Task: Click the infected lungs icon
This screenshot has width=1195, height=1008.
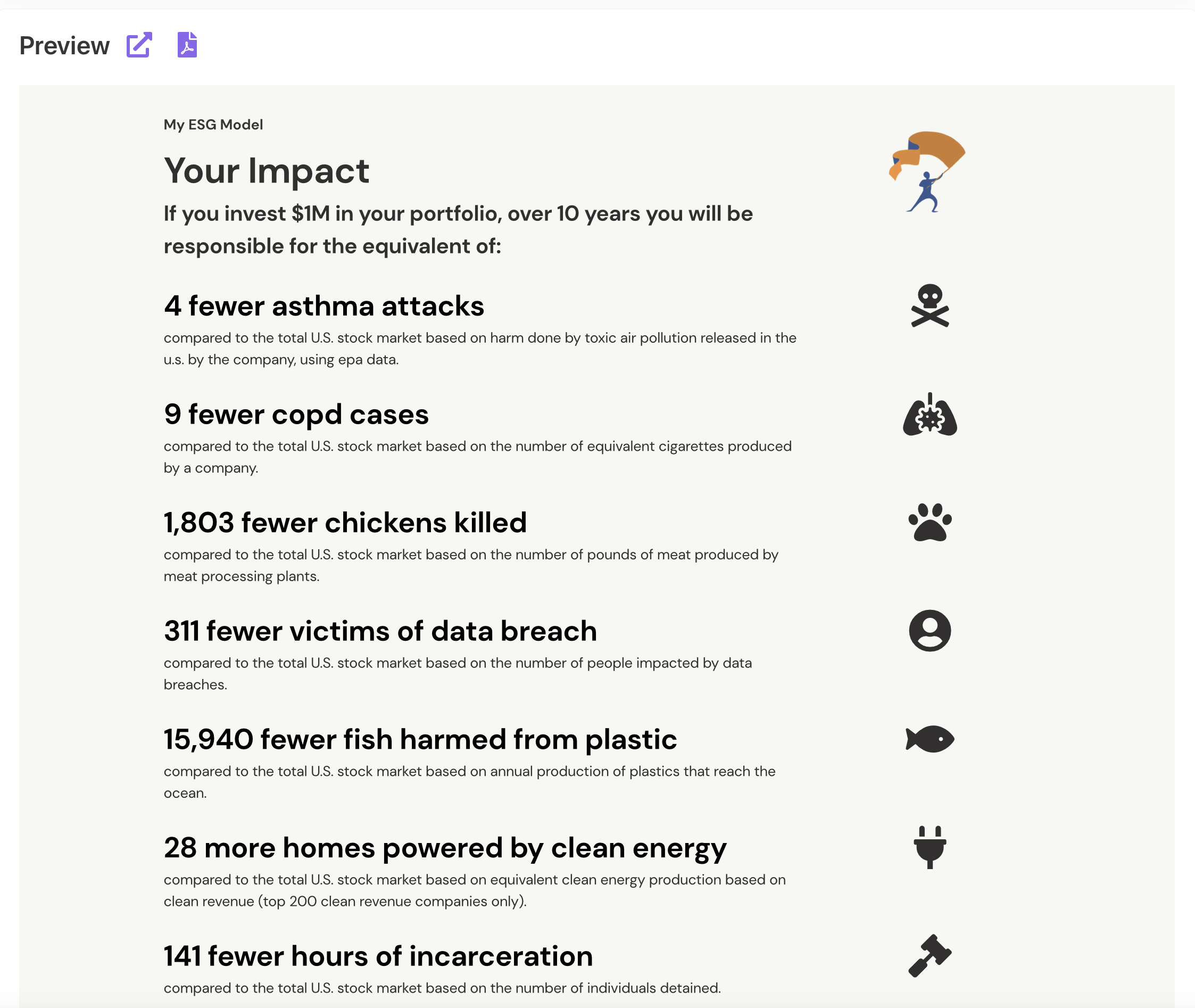Action: pyautogui.click(x=930, y=414)
